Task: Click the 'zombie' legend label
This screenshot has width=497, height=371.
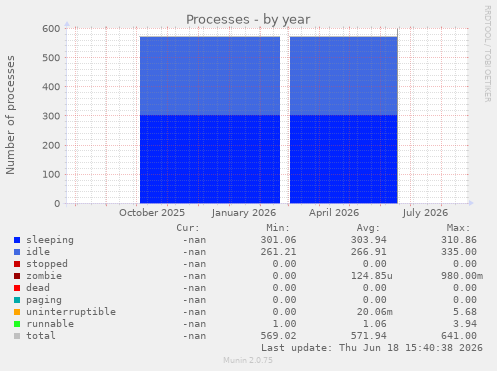Action: click(x=44, y=276)
